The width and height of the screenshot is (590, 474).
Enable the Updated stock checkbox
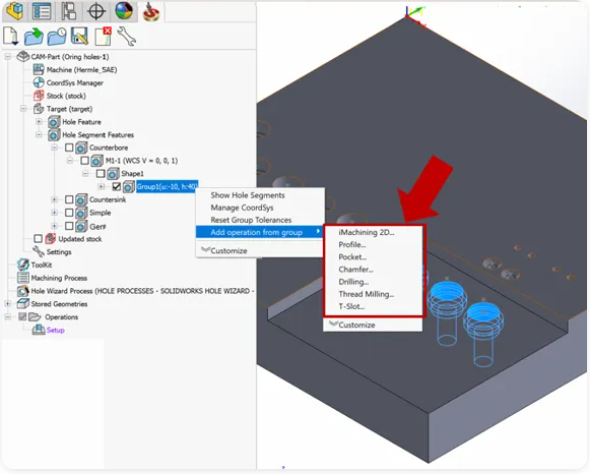point(38,239)
